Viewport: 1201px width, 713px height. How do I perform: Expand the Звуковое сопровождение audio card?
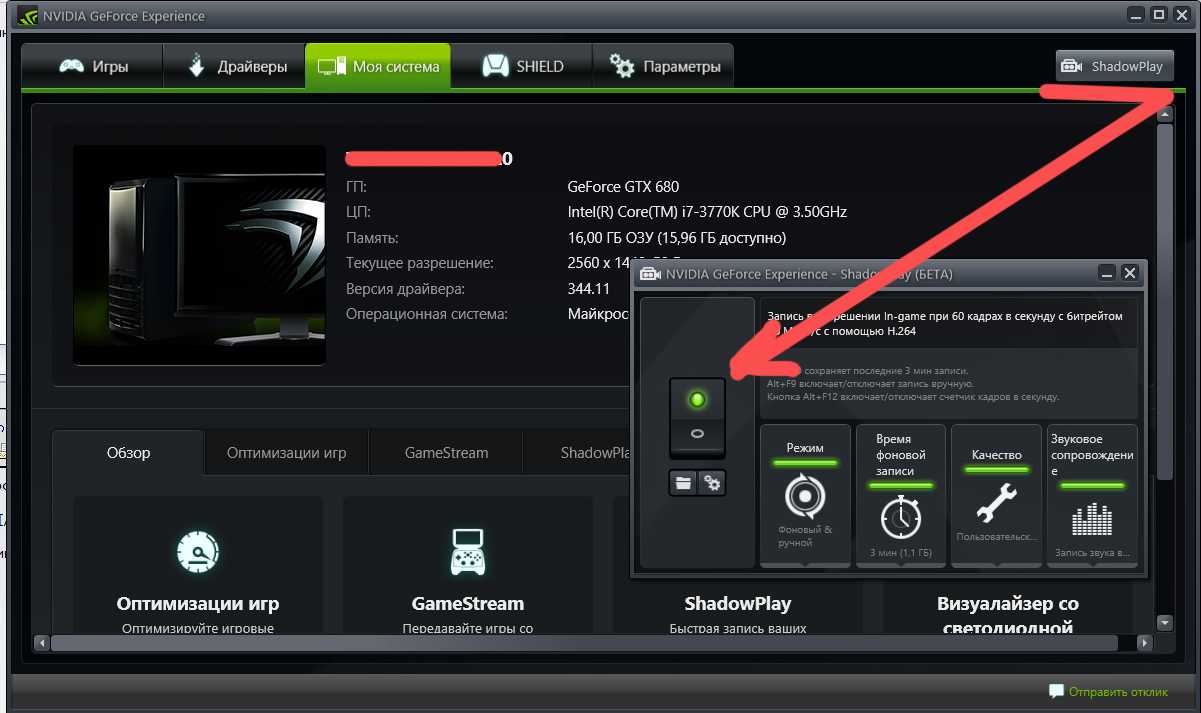click(1091, 495)
